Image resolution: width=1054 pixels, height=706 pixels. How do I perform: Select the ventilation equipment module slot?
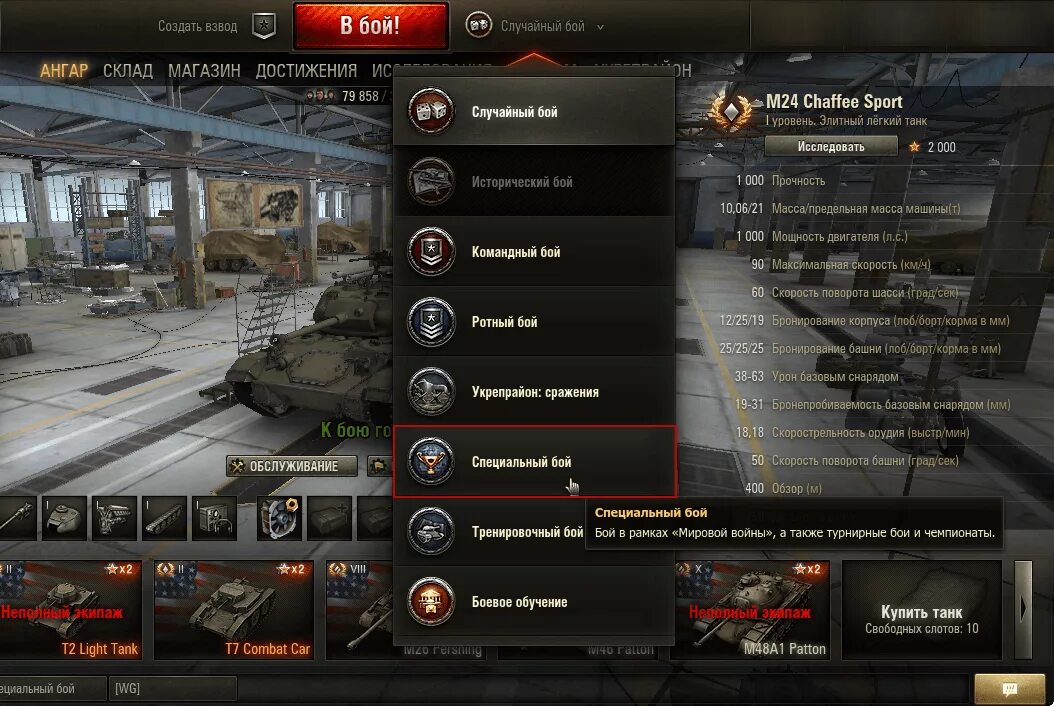point(279,518)
